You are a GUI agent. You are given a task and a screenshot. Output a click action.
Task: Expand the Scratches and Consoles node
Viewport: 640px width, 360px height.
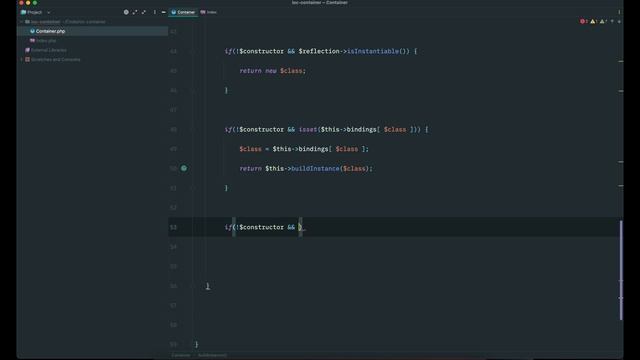[x=22, y=60]
